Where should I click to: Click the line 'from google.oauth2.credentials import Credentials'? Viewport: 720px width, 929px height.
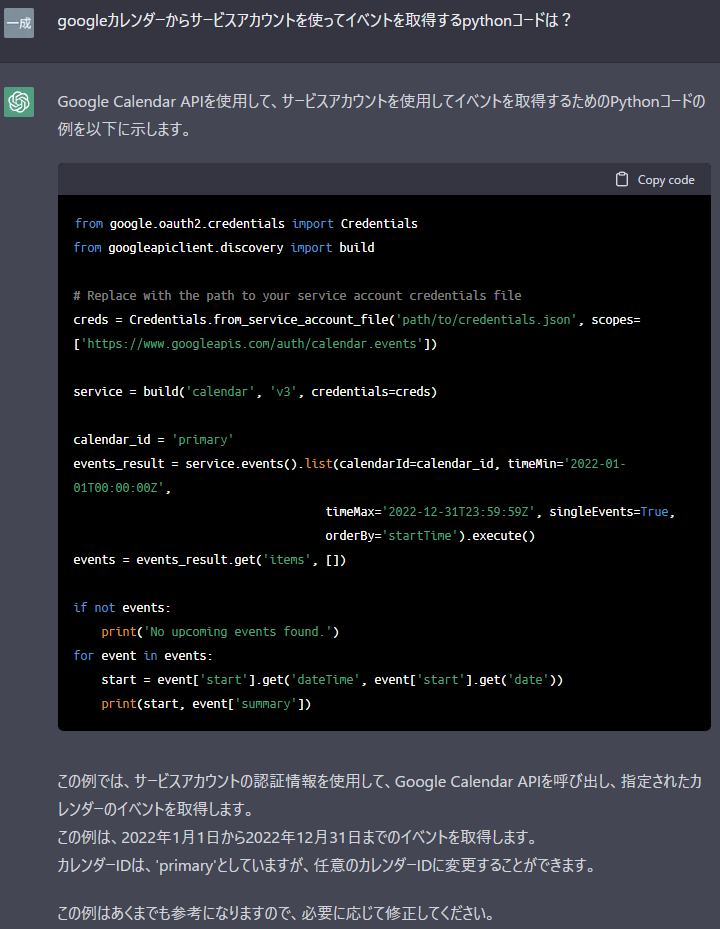pyautogui.click(x=246, y=223)
